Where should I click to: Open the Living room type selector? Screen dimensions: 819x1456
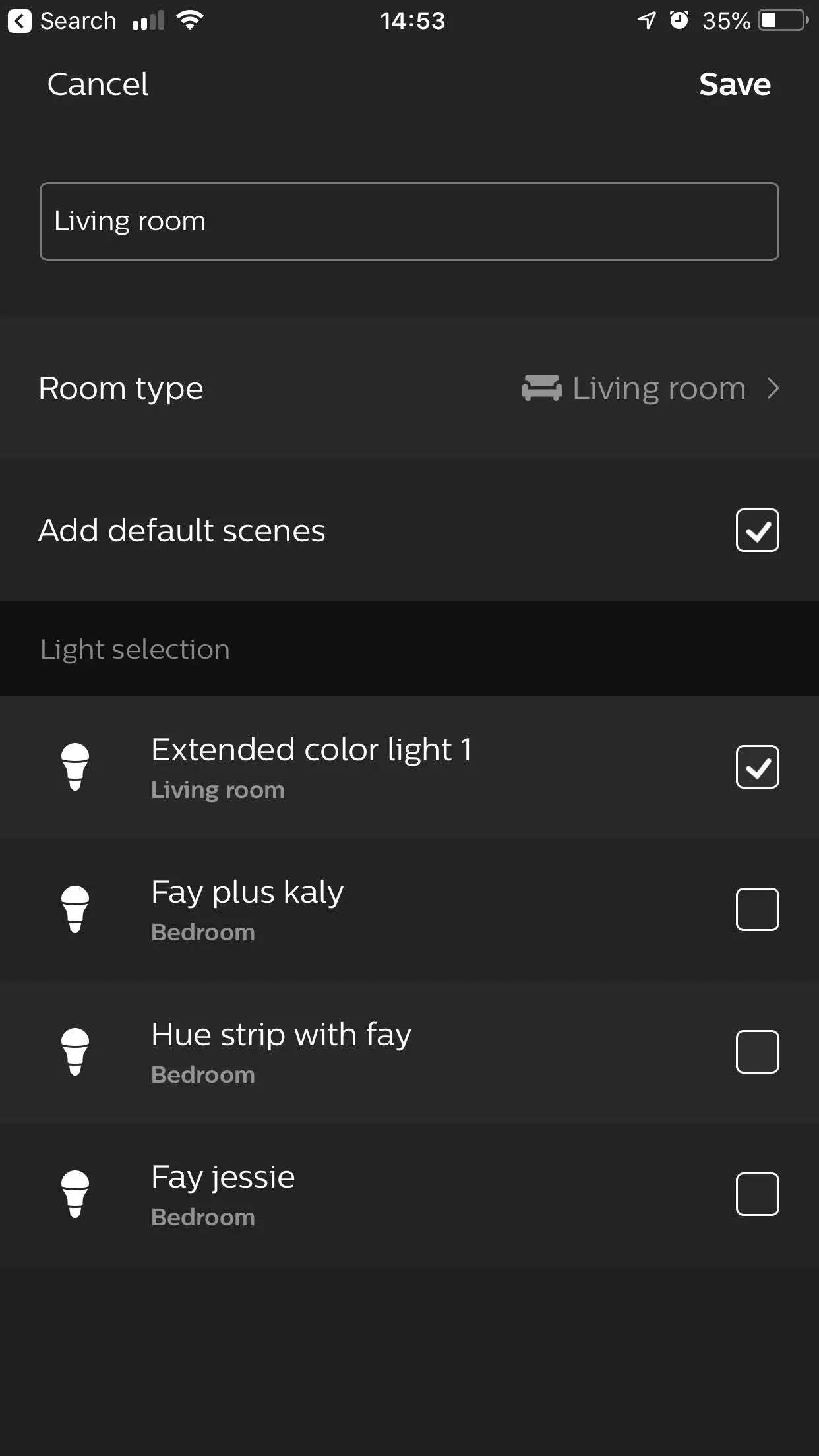point(657,388)
